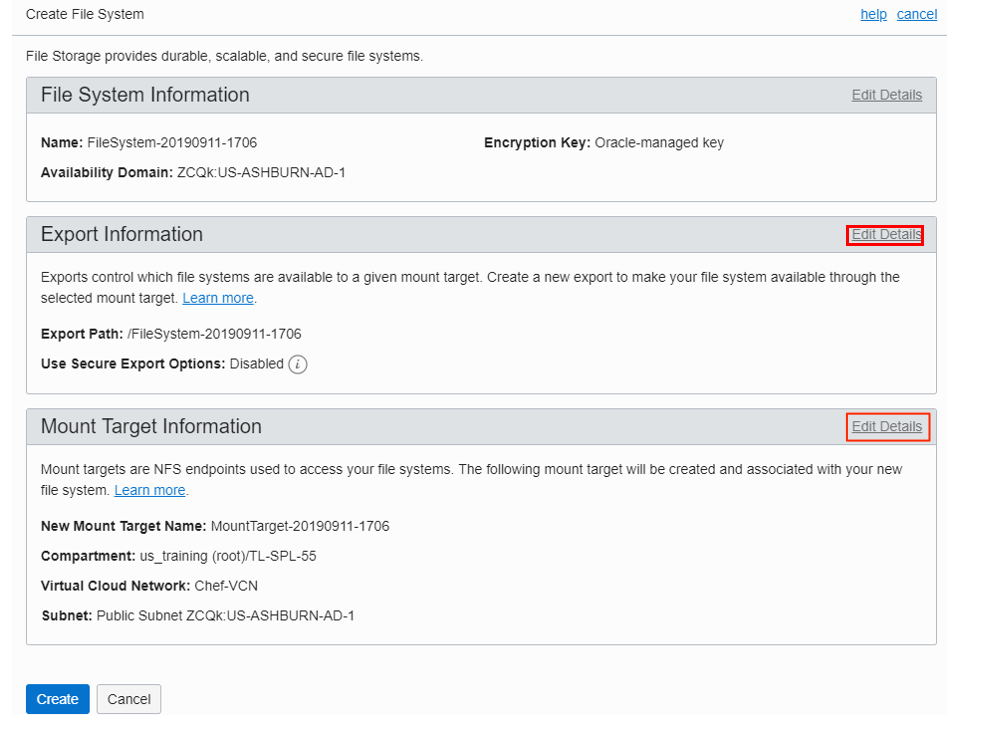Click the Create File System dialog title
The image size is (988, 756).
[x=85, y=14]
